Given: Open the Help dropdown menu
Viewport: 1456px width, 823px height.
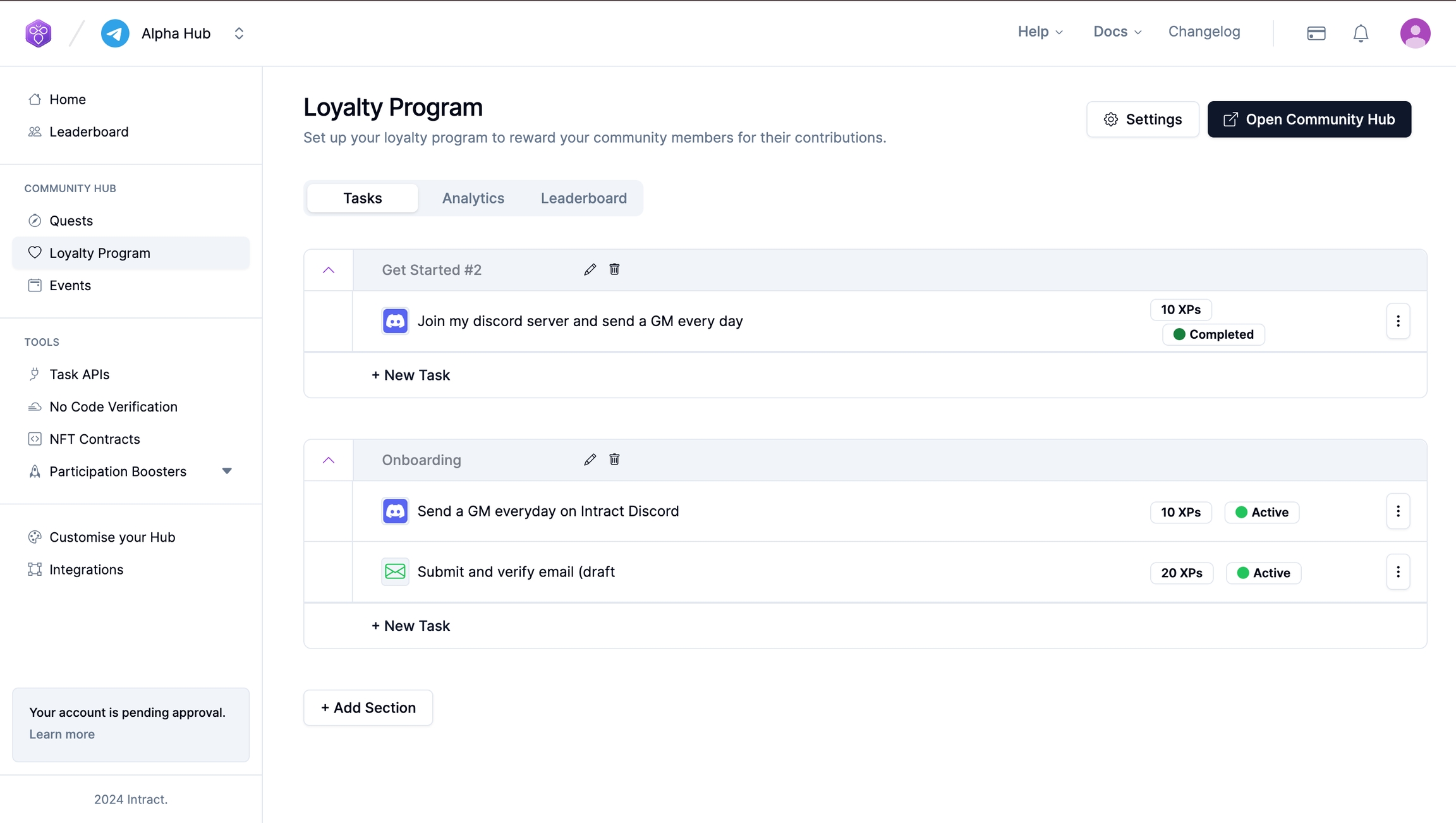Looking at the screenshot, I should pyautogui.click(x=1040, y=32).
